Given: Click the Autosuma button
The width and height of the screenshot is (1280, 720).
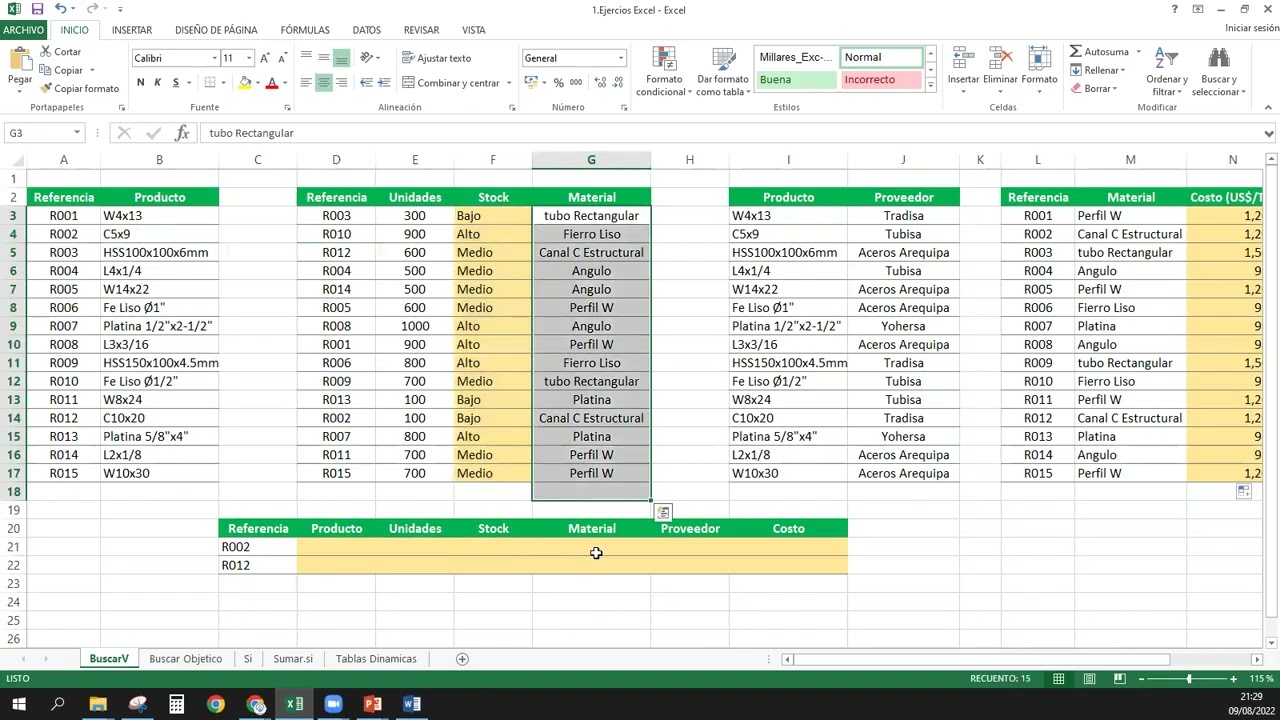Looking at the screenshot, I should 1098,52.
